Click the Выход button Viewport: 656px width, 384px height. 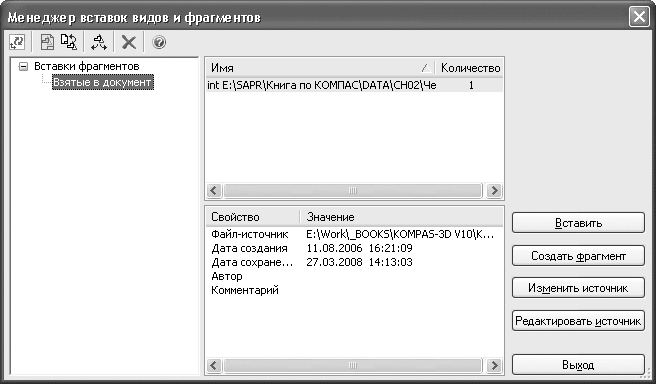[x=578, y=365]
